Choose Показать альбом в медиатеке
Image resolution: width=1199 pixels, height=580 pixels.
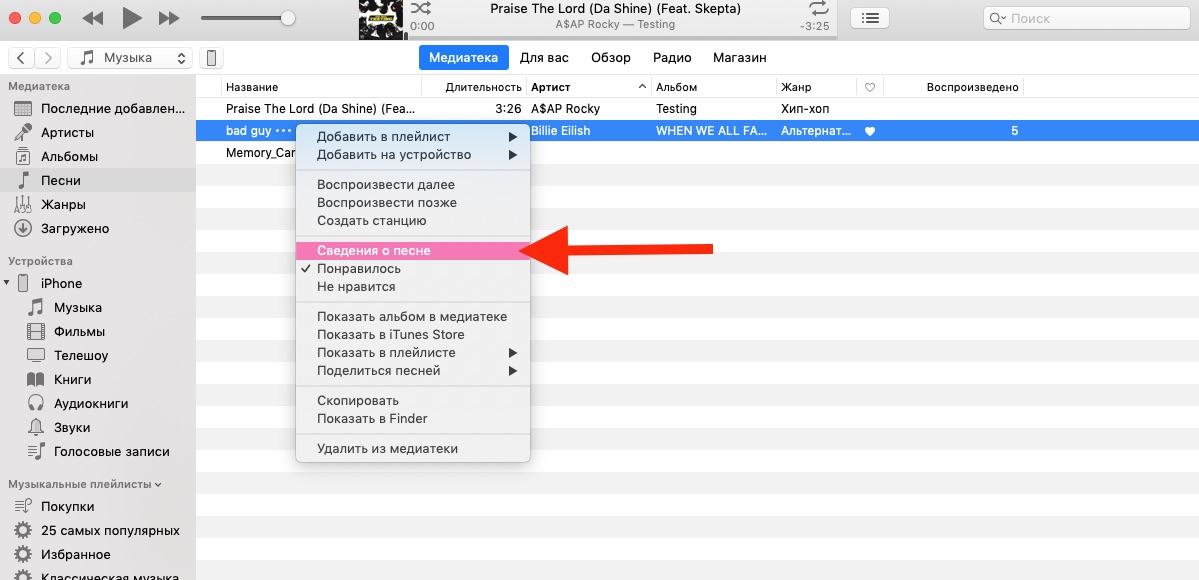(x=413, y=317)
